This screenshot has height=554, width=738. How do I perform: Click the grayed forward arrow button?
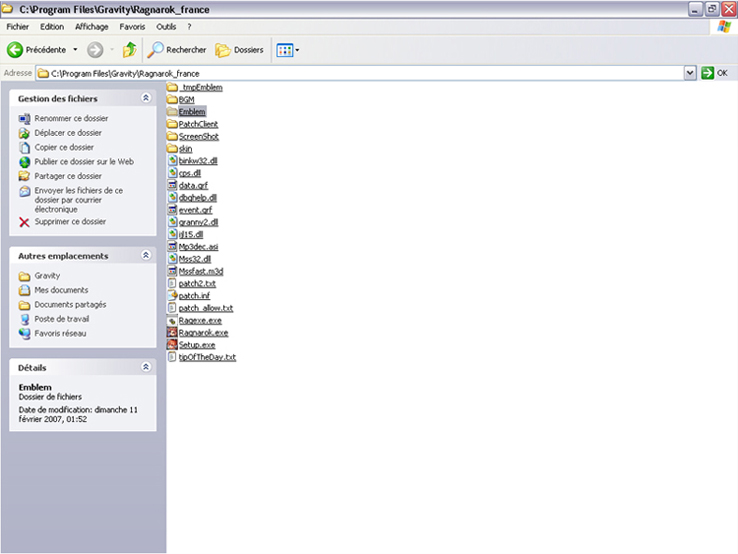click(x=95, y=49)
